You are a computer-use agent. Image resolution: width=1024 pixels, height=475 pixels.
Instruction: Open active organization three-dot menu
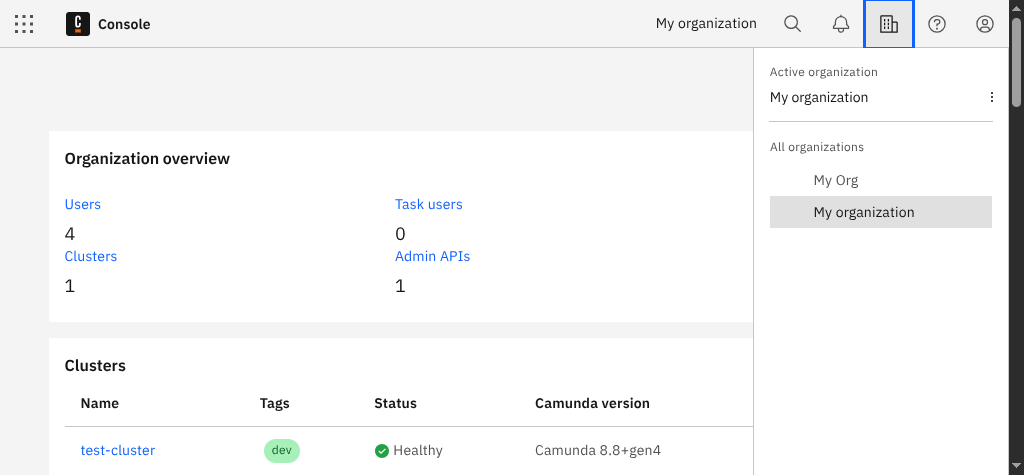(x=991, y=97)
